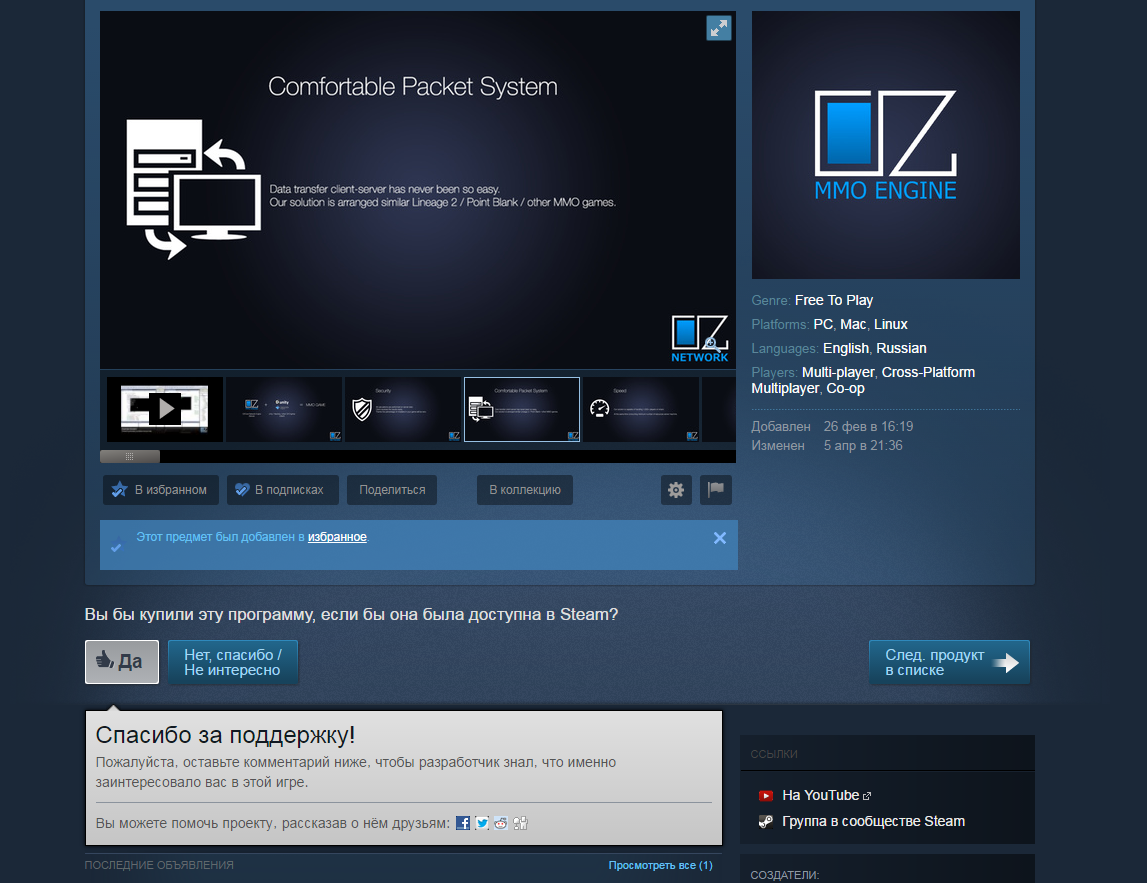
Task: Dismiss the favorites notification banner
Action: pos(720,538)
